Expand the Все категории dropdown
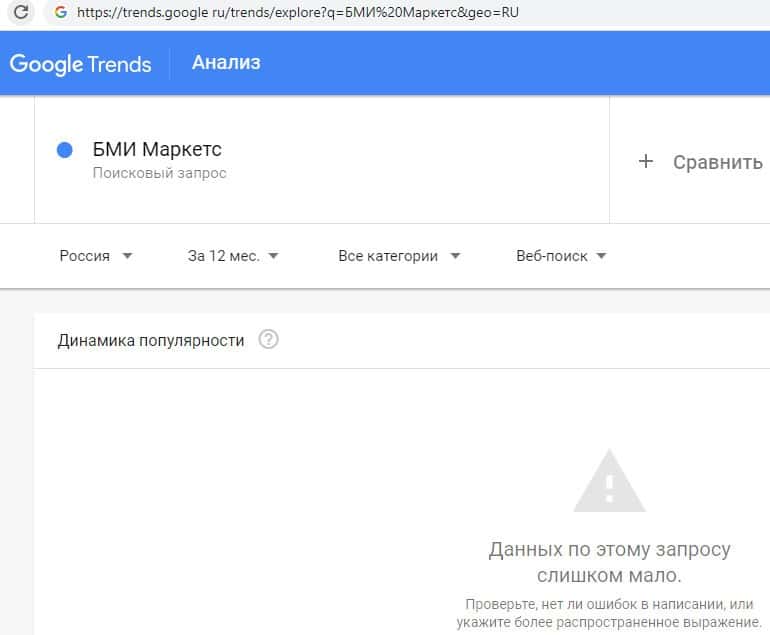Image resolution: width=770 pixels, height=635 pixels. click(x=399, y=256)
